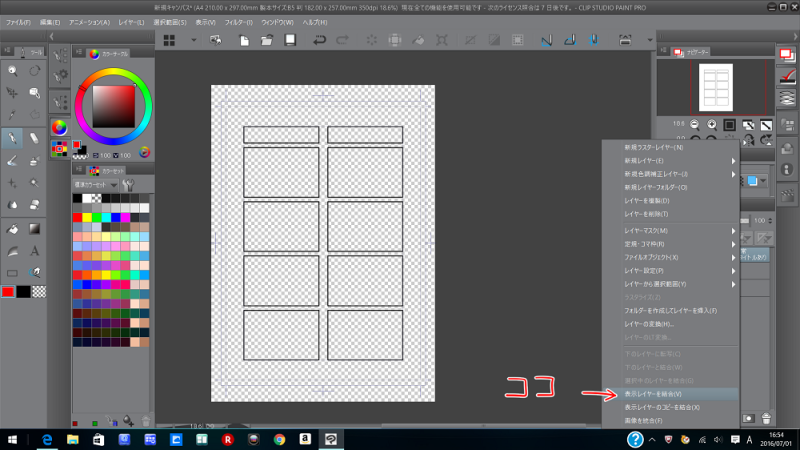Click the Navigator canvas thumbnail

[715, 87]
